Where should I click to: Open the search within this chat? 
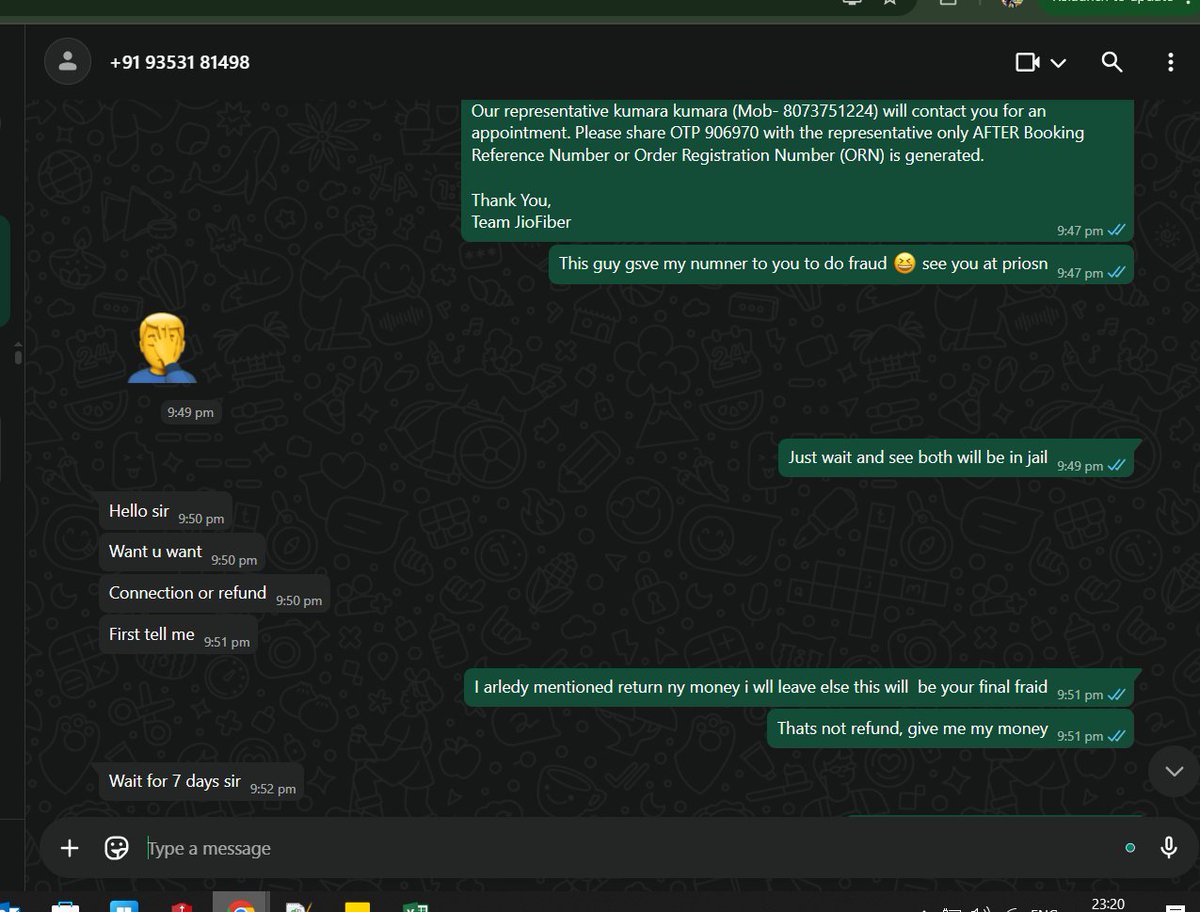click(1112, 62)
